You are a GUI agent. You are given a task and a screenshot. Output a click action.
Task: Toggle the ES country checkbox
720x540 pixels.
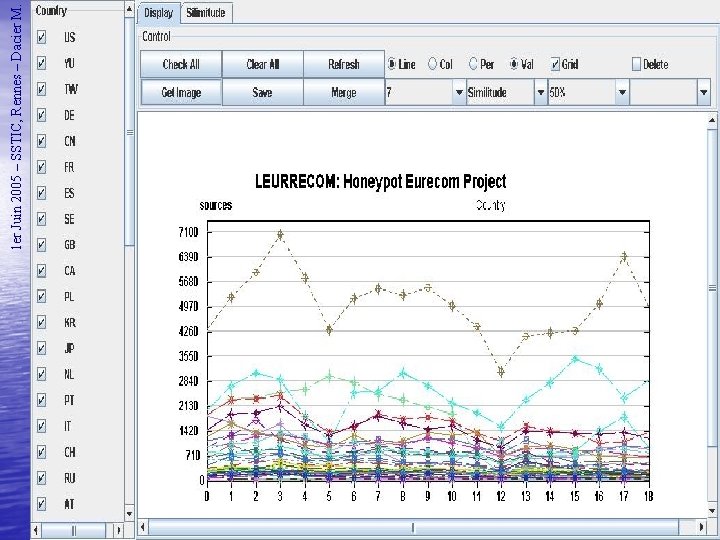point(41,192)
